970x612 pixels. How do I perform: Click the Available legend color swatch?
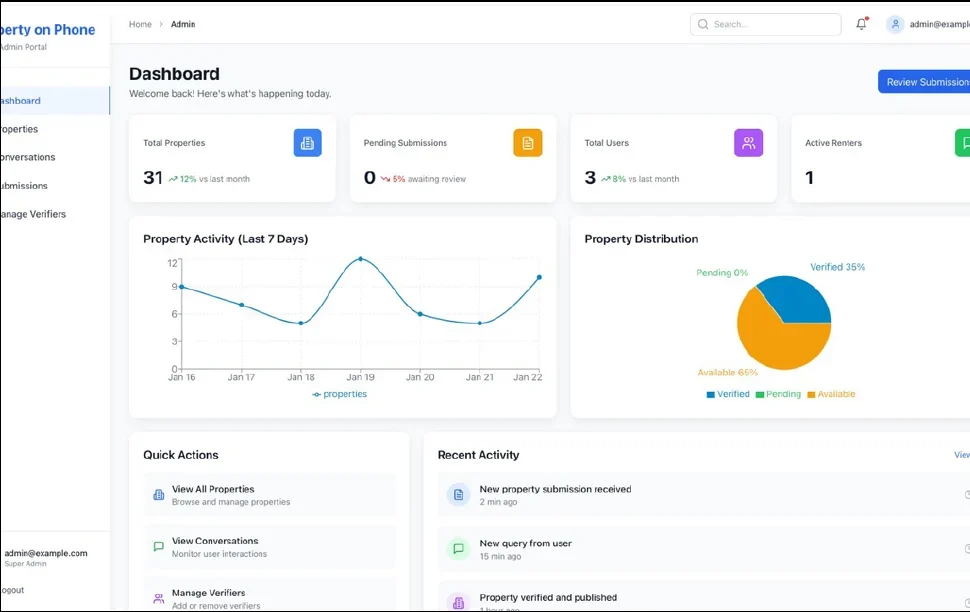coord(811,395)
